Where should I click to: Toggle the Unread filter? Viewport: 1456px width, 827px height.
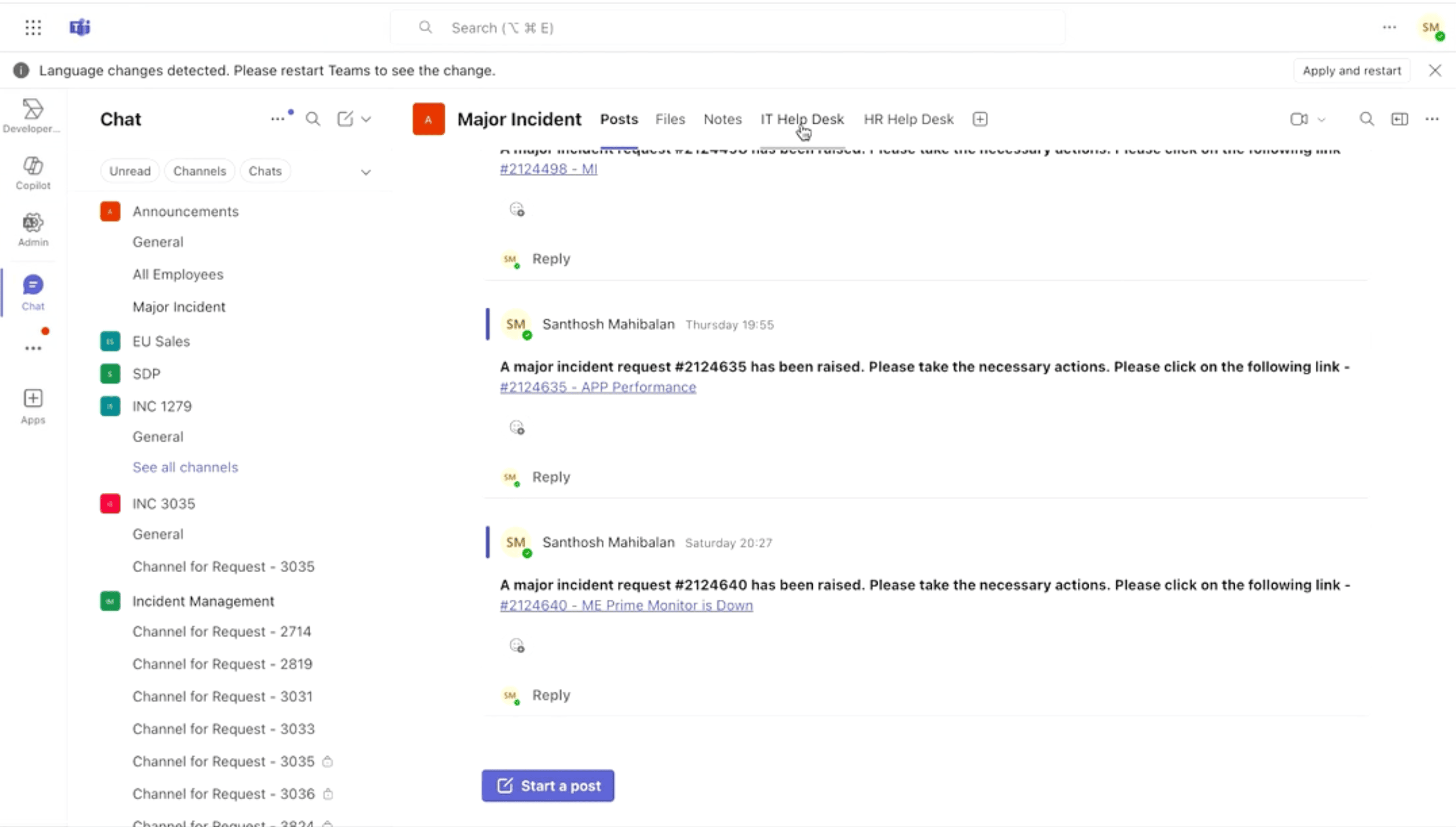pyautogui.click(x=130, y=171)
